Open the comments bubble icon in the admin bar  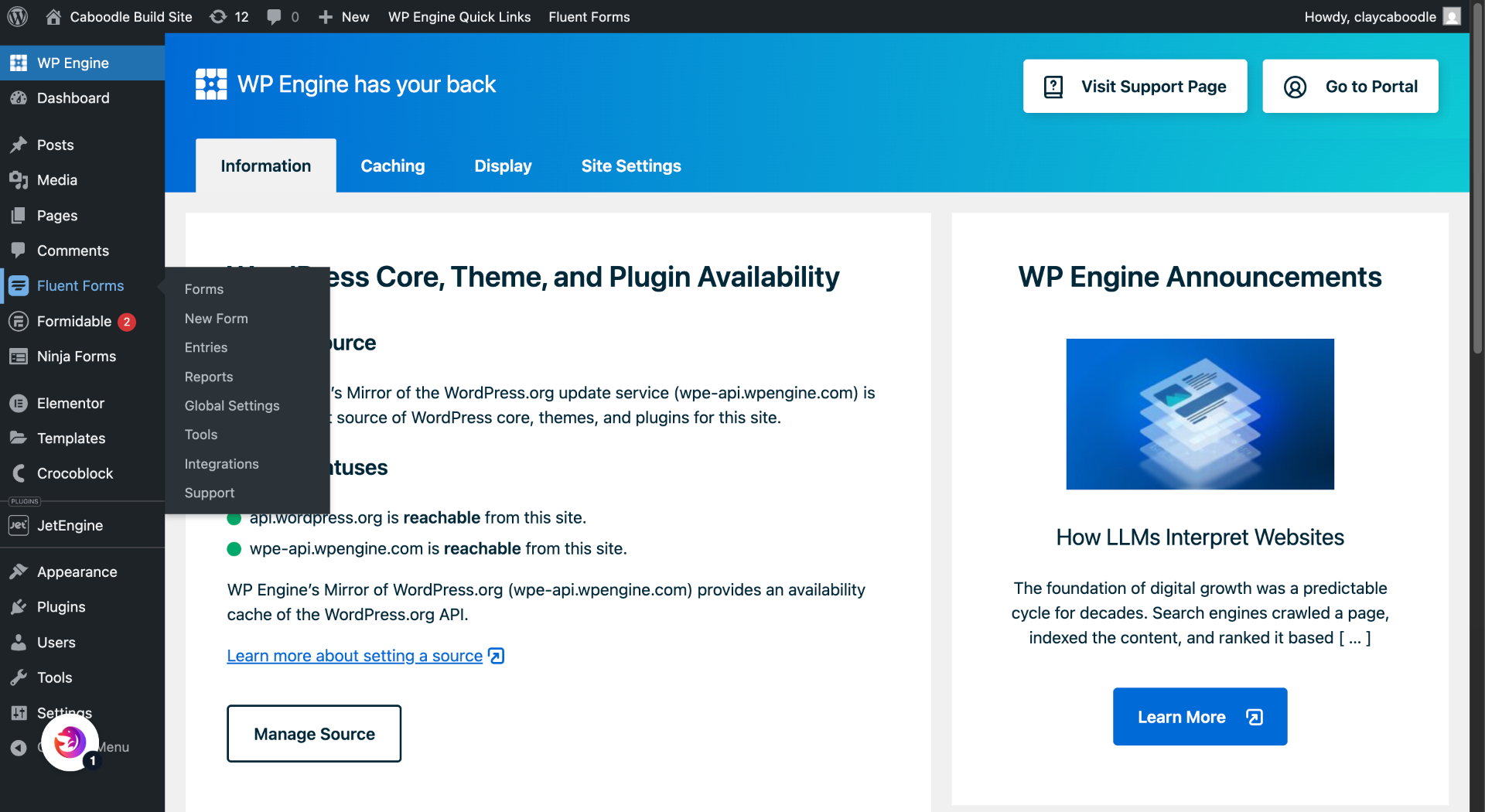[x=274, y=16]
